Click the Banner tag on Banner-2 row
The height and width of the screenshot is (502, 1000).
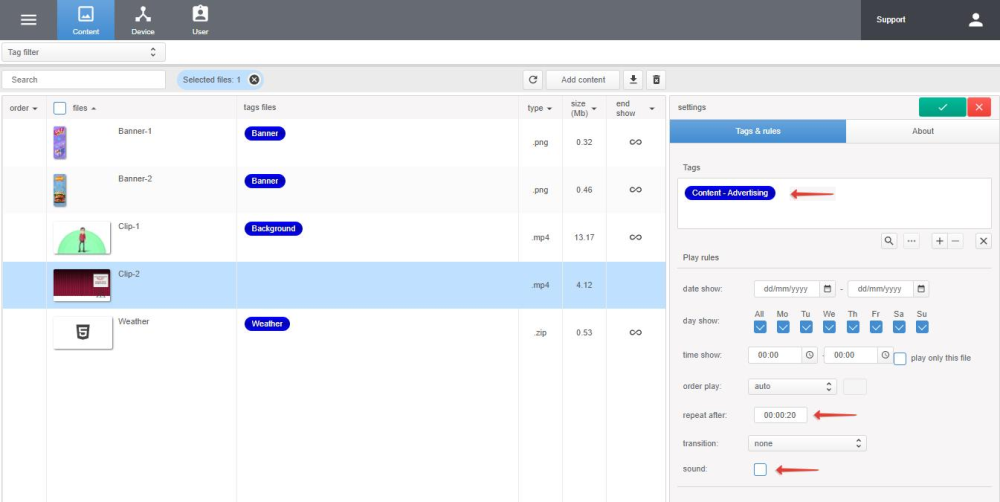(x=265, y=181)
